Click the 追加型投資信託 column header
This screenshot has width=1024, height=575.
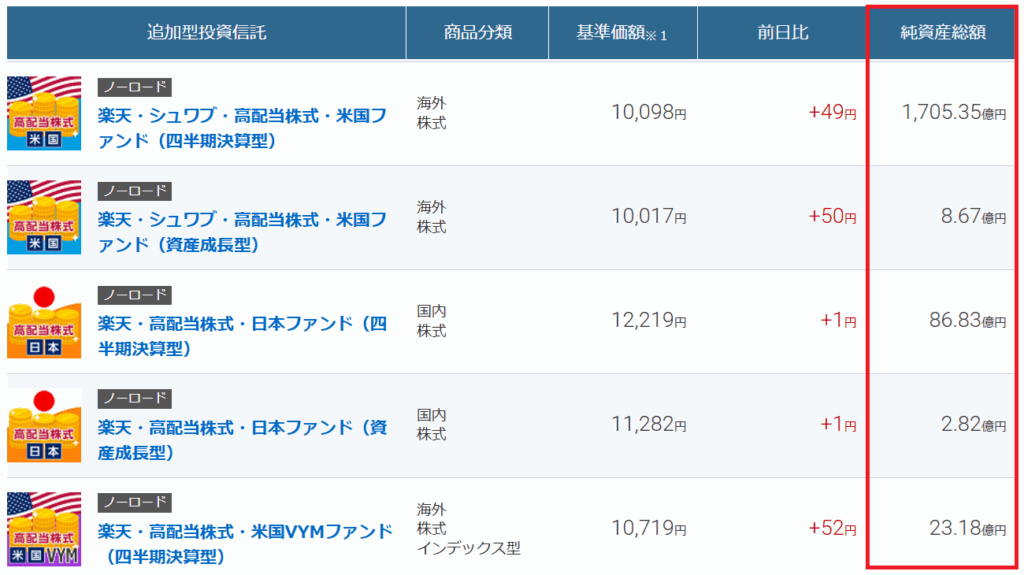pyautogui.click(x=206, y=32)
